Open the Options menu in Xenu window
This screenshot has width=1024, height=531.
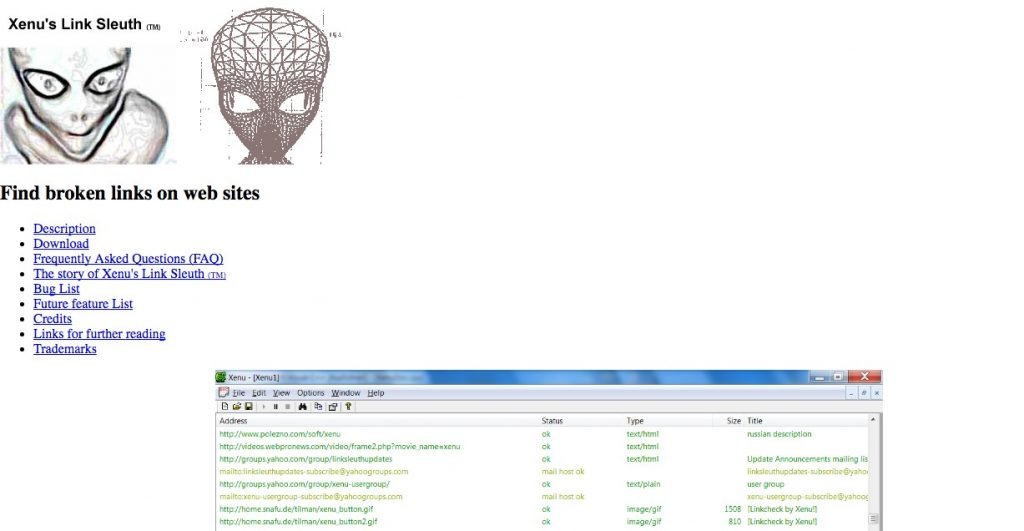pos(310,393)
